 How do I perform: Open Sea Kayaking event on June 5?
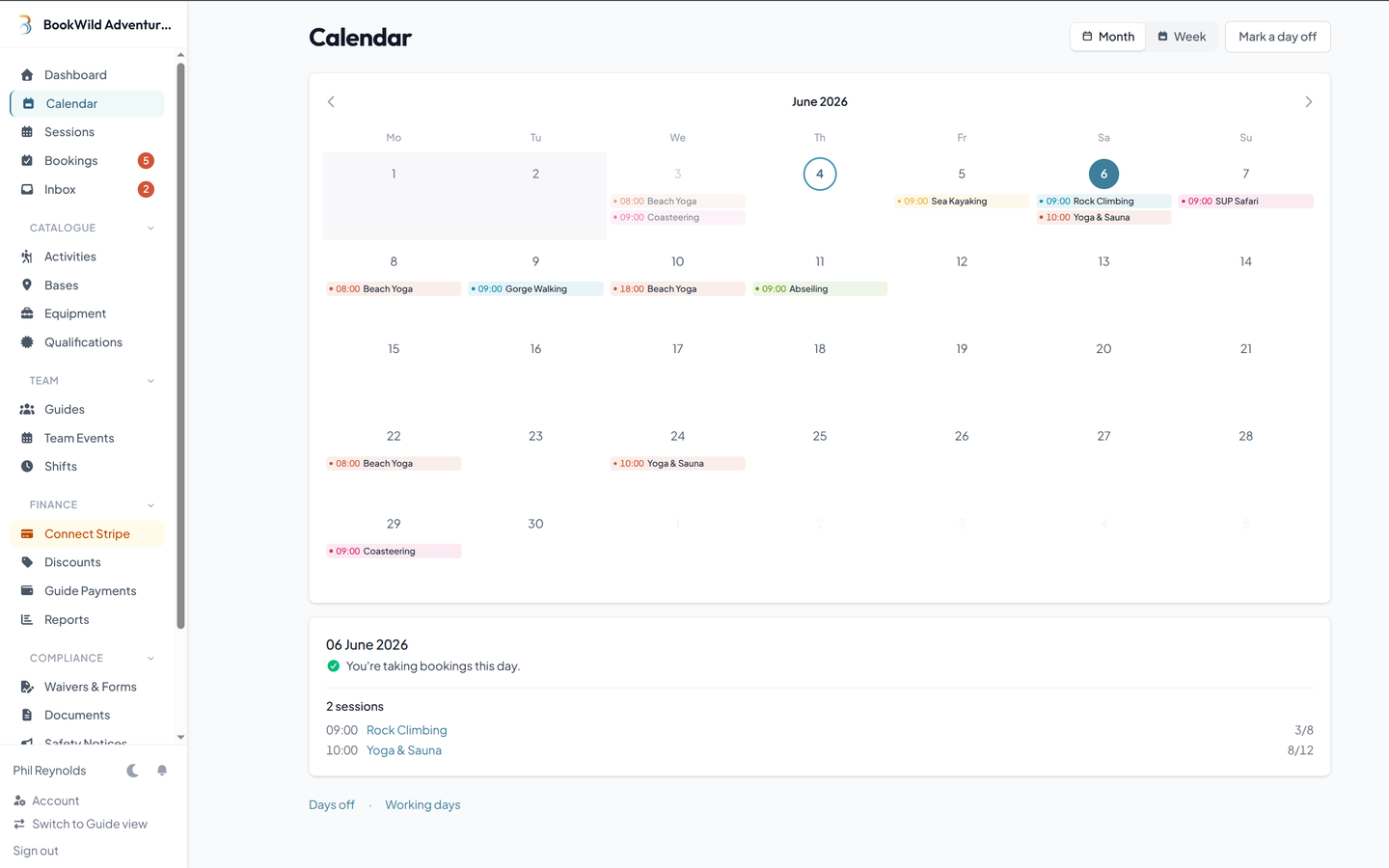pos(961,202)
